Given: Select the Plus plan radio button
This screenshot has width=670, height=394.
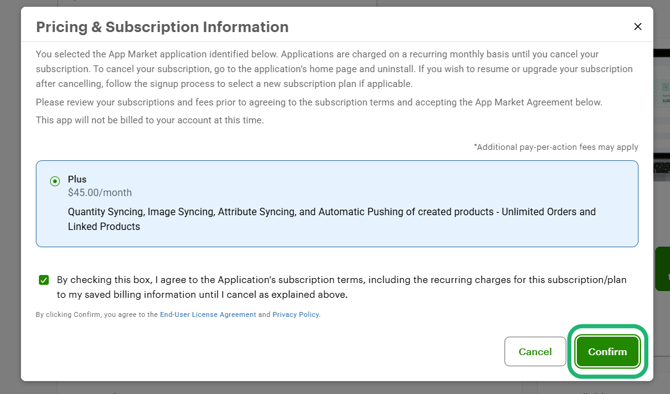Looking at the screenshot, I should [x=55, y=181].
